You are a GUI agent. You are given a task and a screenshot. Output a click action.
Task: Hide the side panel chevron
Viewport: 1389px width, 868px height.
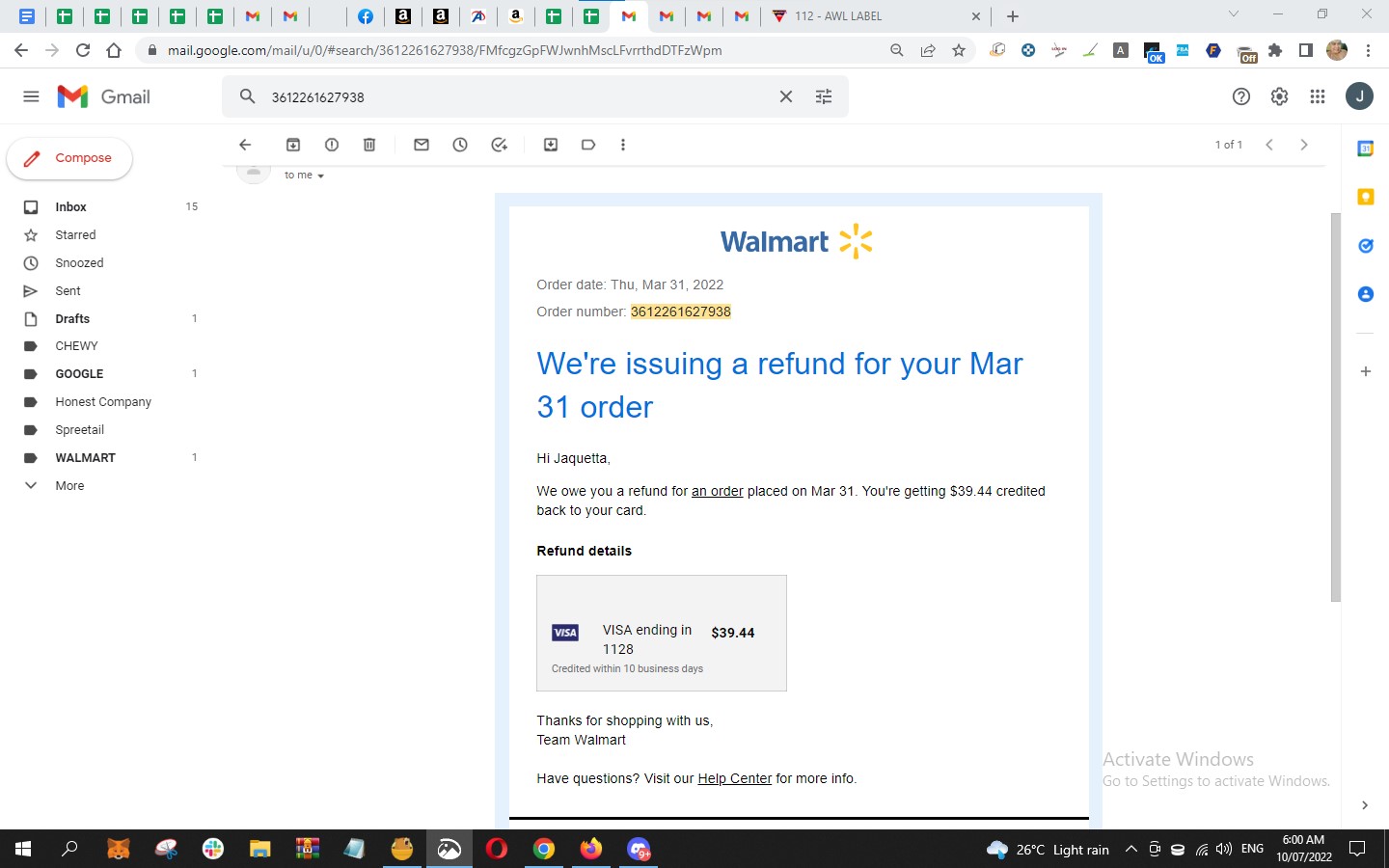pyautogui.click(x=1365, y=805)
